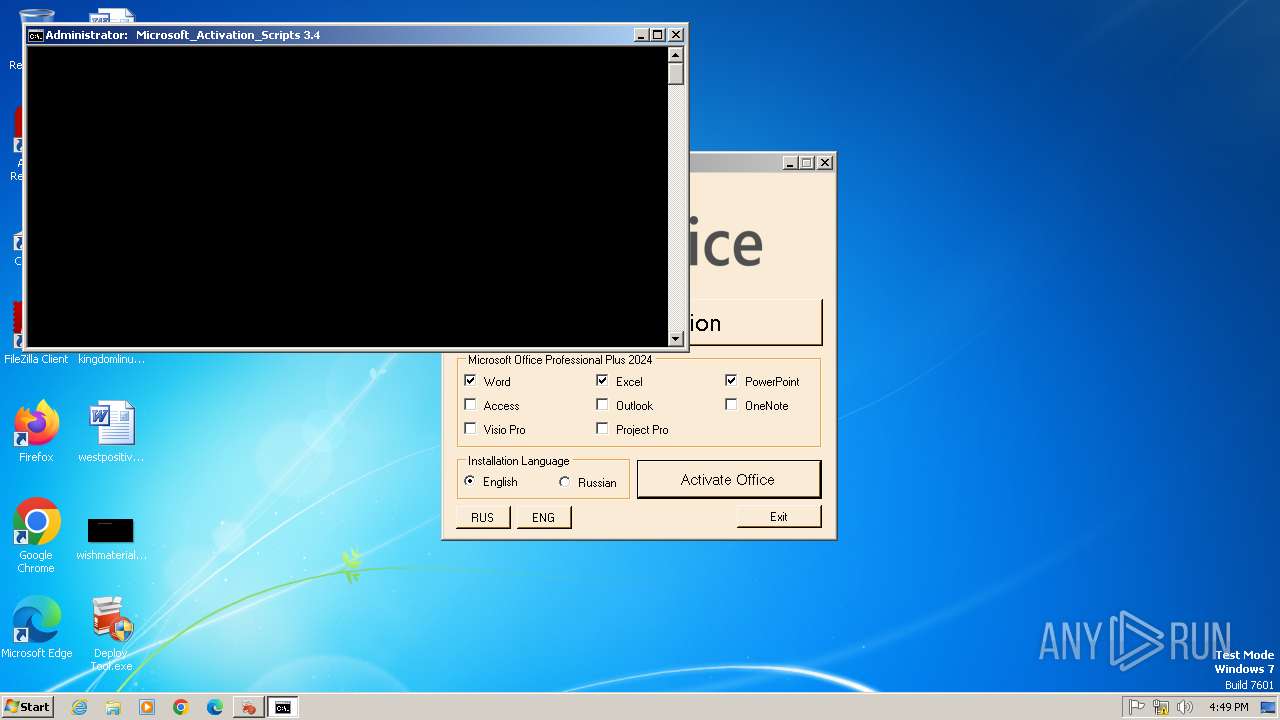Uncheck the Word checkbox

tap(470, 381)
